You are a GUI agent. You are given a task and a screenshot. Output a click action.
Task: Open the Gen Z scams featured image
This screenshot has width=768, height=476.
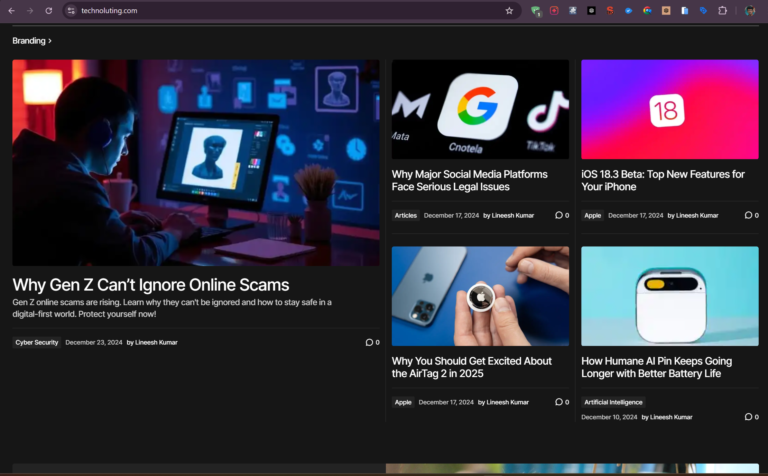(196, 163)
